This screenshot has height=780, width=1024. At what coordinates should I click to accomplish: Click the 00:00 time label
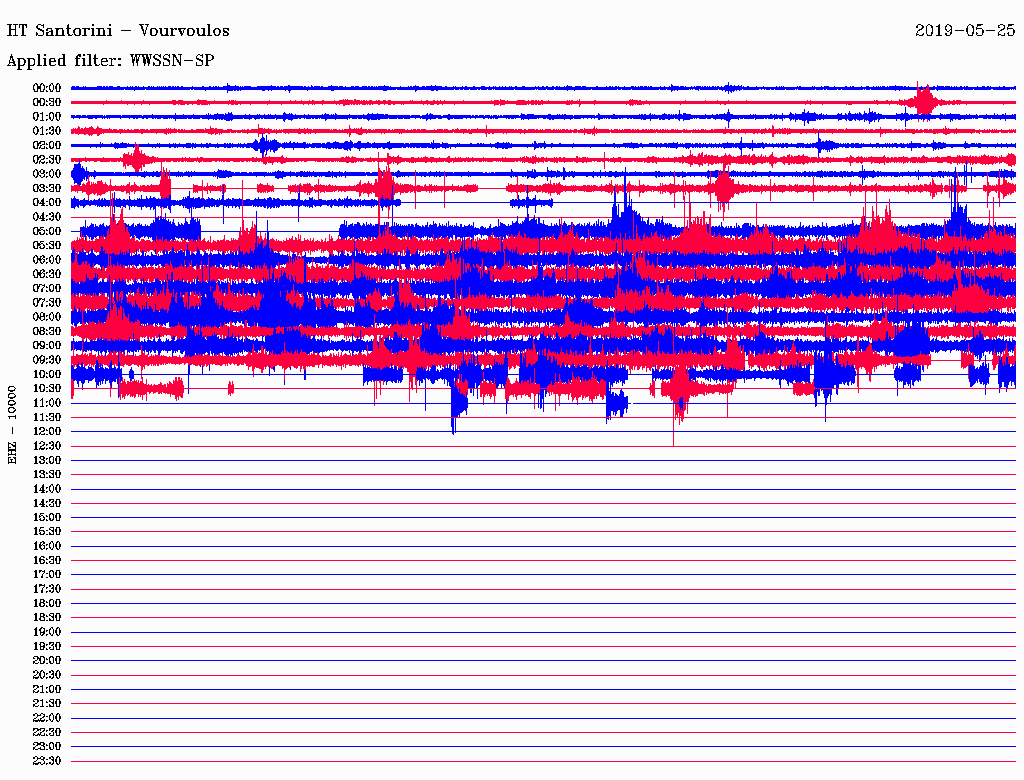point(47,88)
